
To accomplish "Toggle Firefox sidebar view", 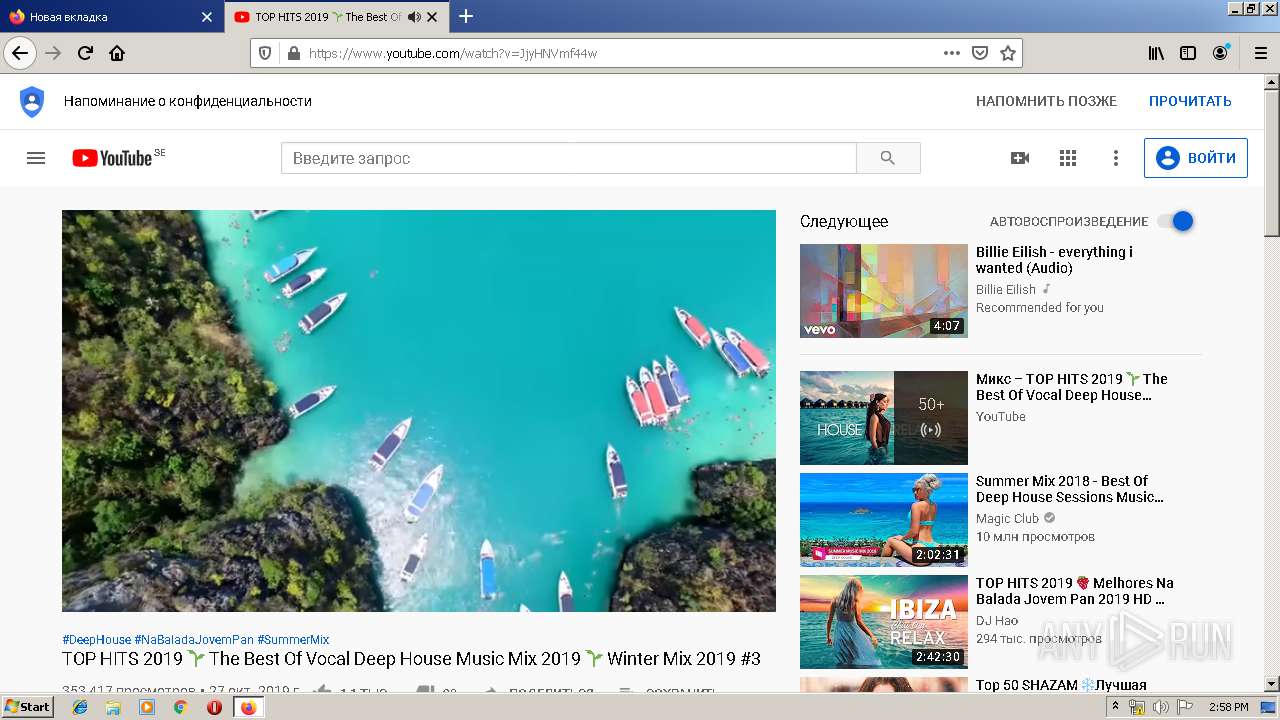I will pos(1188,53).
